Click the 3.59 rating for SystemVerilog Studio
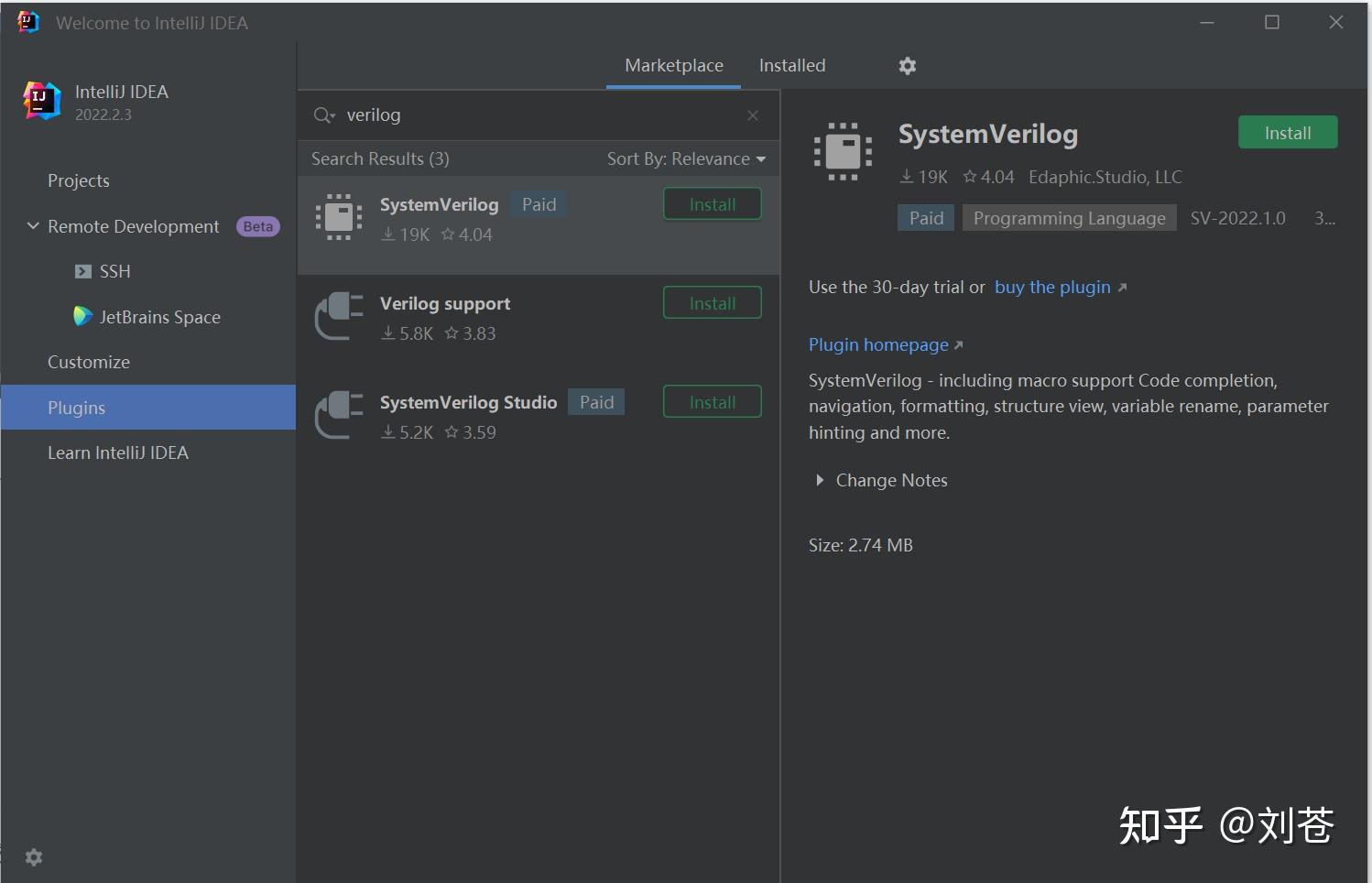Image resolution: width=1372 pixels, height=883 pixels. [471, 432]
